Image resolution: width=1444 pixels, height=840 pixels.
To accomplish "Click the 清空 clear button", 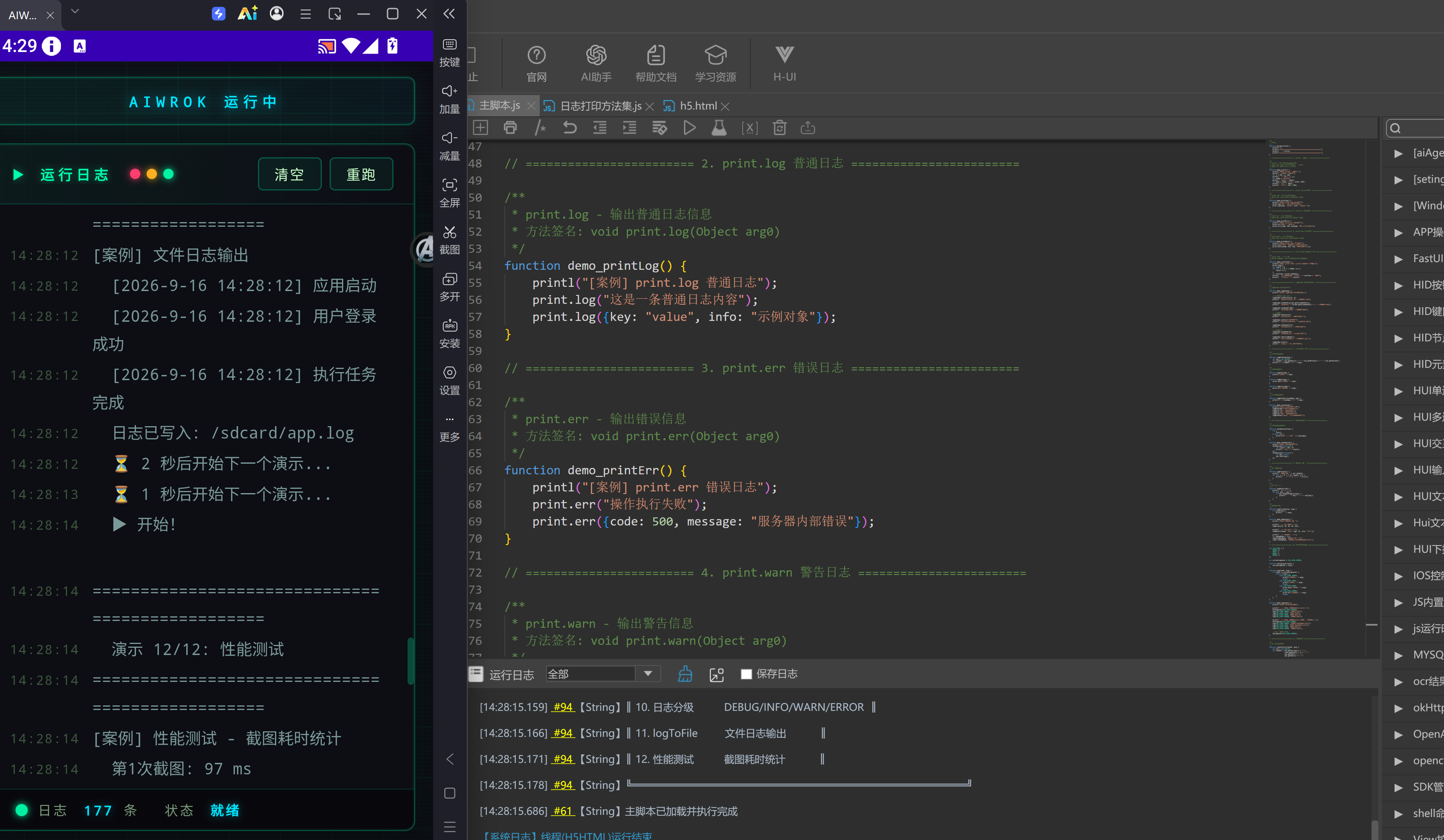I will [289, 174].
